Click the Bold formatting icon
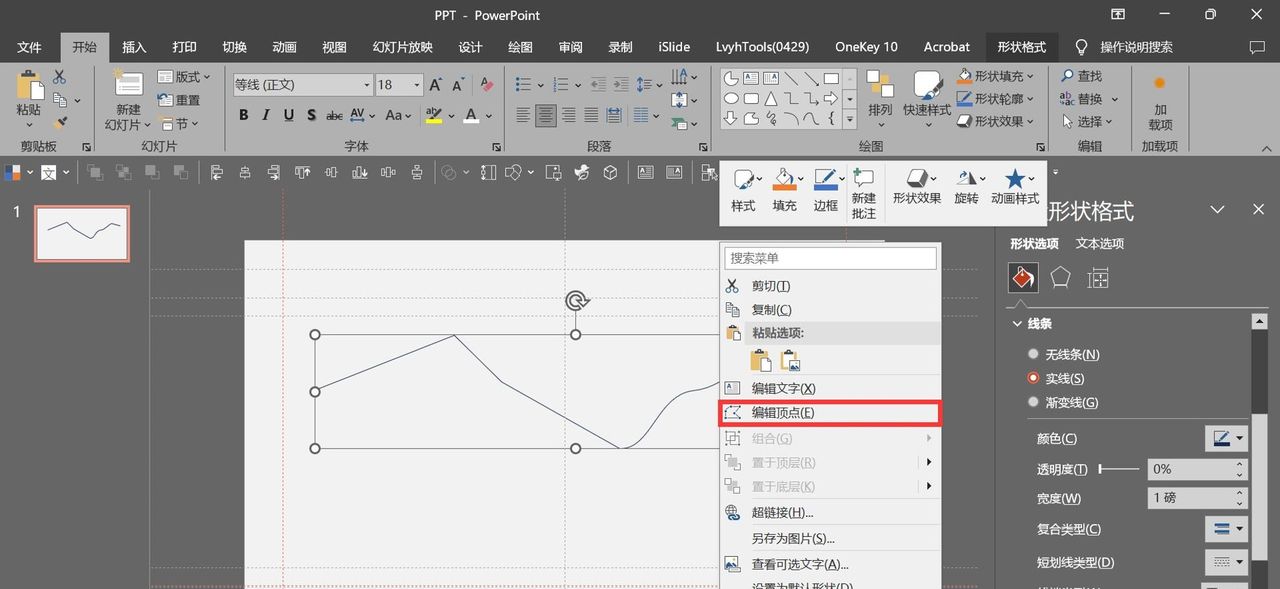1280x589 pixels. (243, 115)
